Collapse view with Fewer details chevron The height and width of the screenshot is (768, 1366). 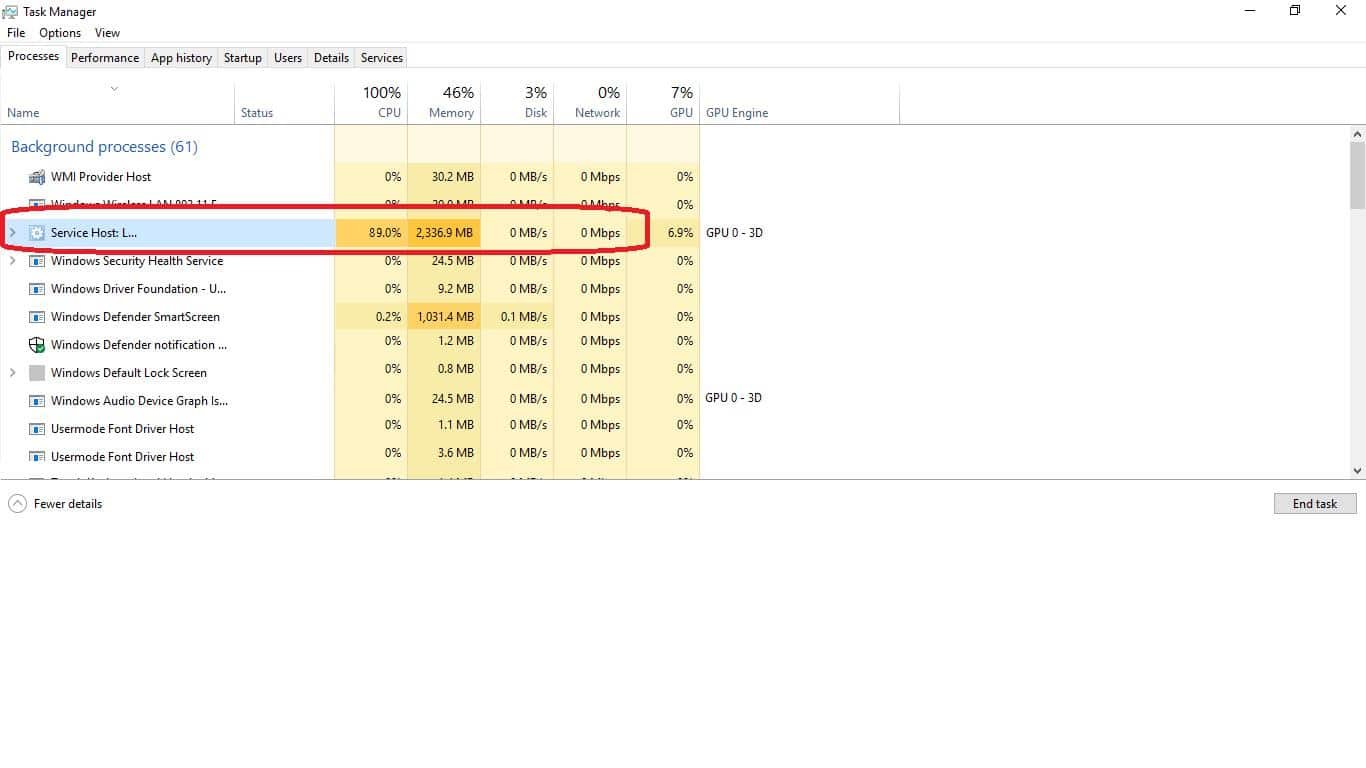click(17, 504)
